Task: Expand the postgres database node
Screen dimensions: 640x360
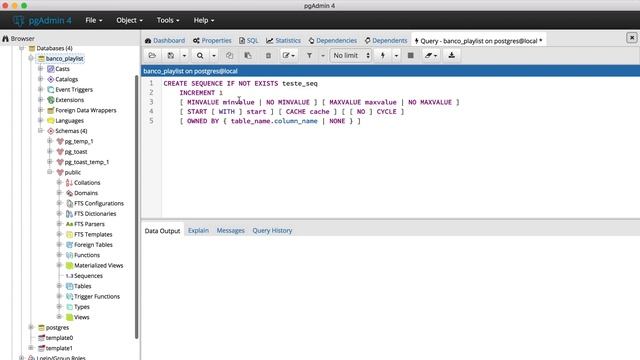Action: [31, 327]
